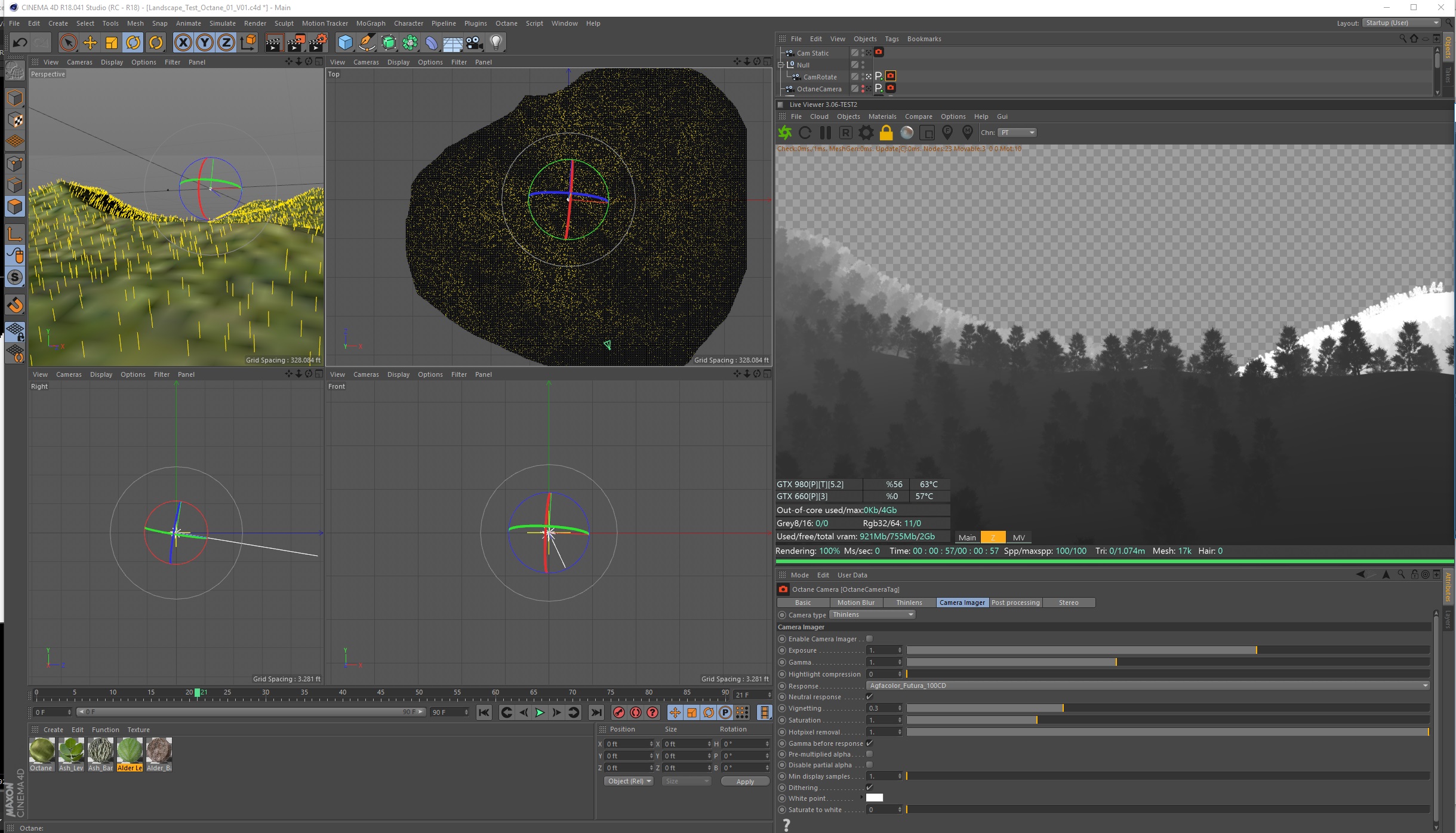The image size is (1456, 833).
Task: Send scene to Octane Live Viewer
Action: coord(785,133)
